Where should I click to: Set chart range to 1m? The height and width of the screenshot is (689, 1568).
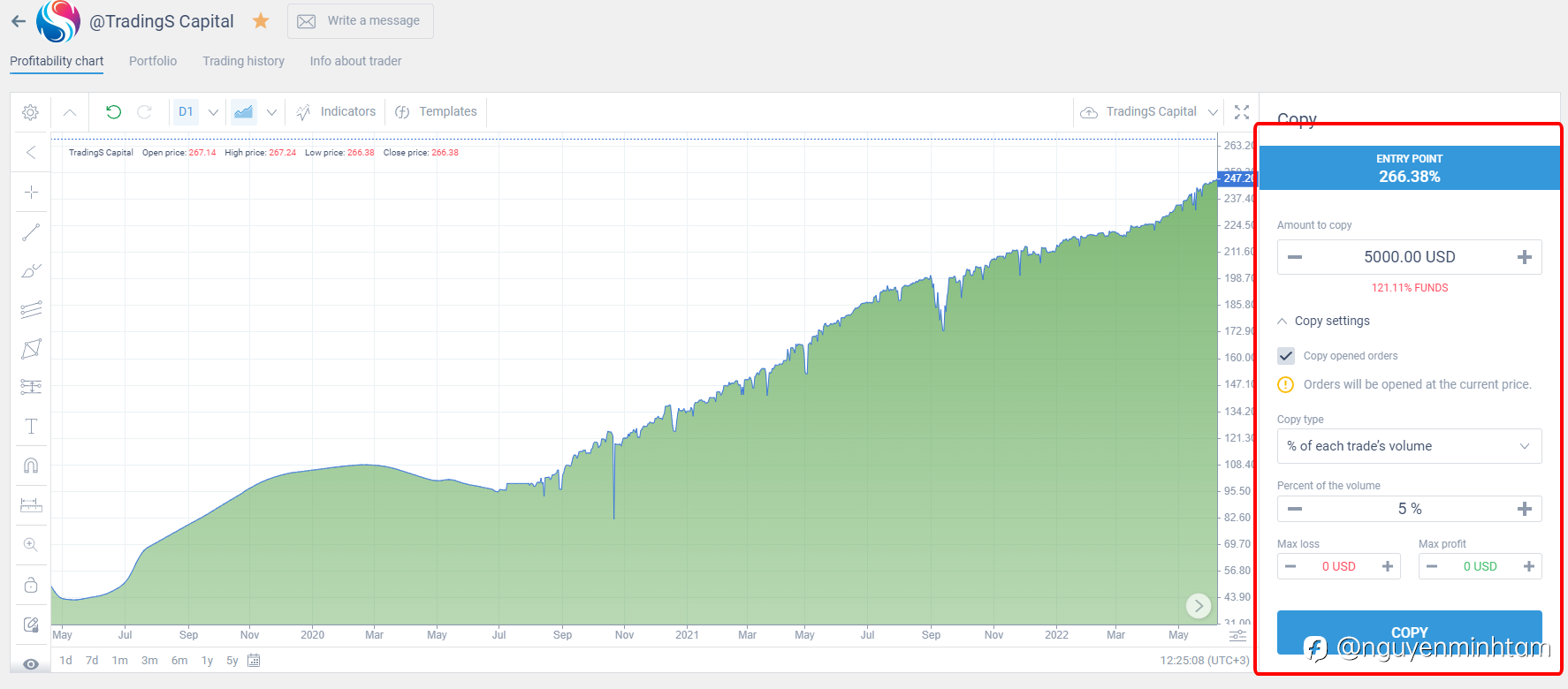120,661
